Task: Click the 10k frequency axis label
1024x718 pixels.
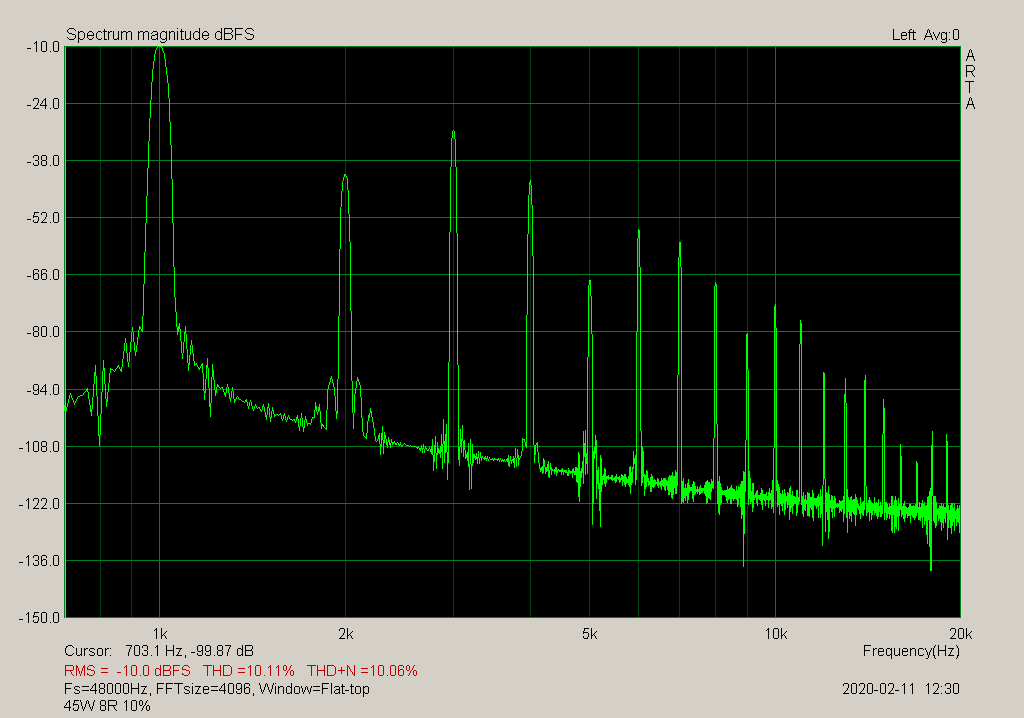Action: [776, 634]
